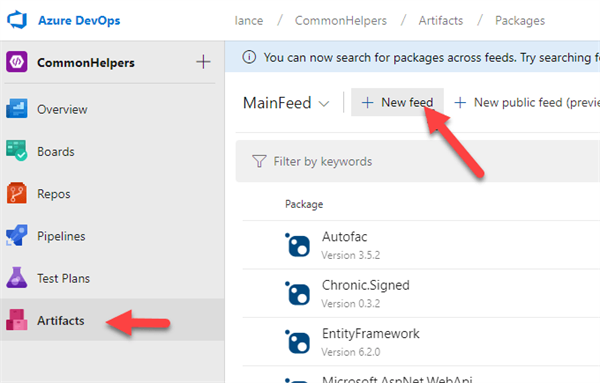Click the Package column header
Screen dimensions: 600x383
click(304, 204)
